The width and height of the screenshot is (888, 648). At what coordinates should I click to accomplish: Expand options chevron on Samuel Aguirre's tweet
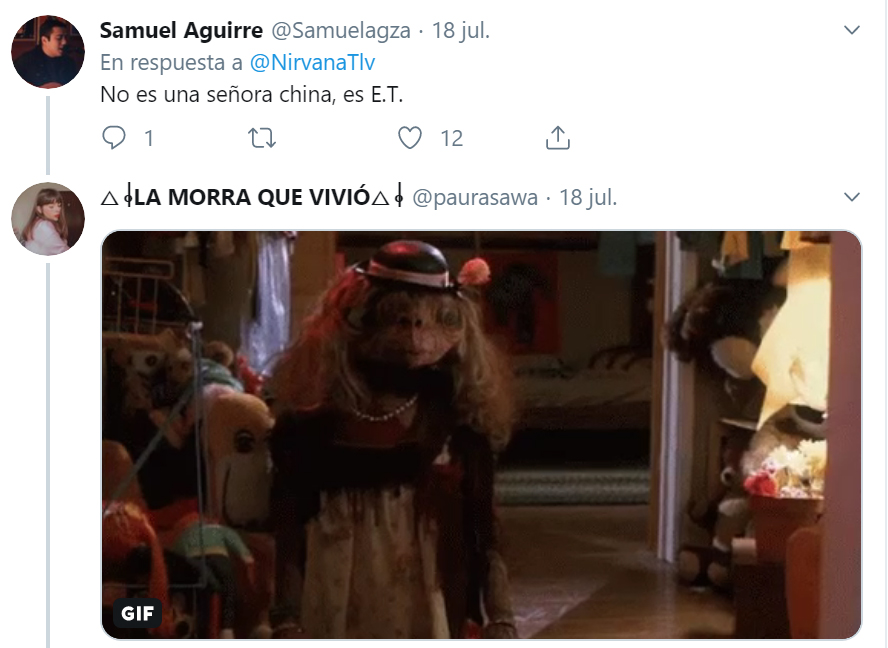click(x=852, y=30)
